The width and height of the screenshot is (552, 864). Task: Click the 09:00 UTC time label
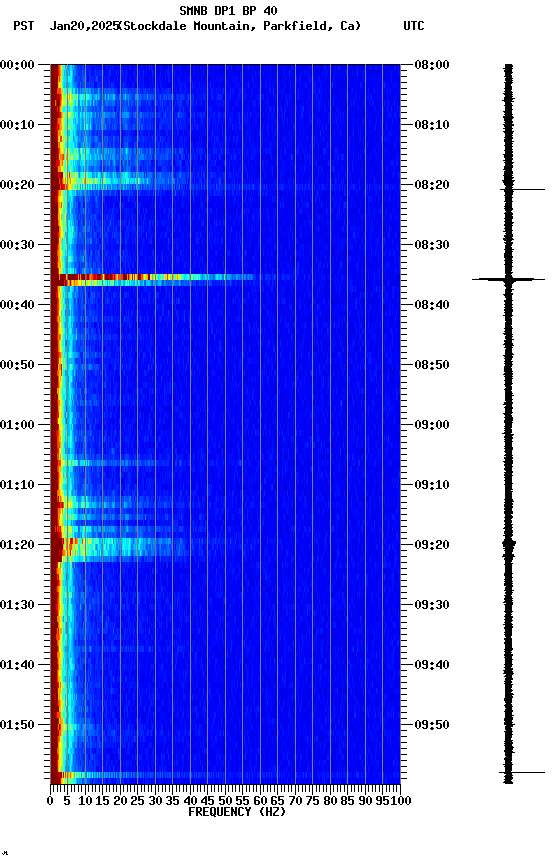coord(432,425)
